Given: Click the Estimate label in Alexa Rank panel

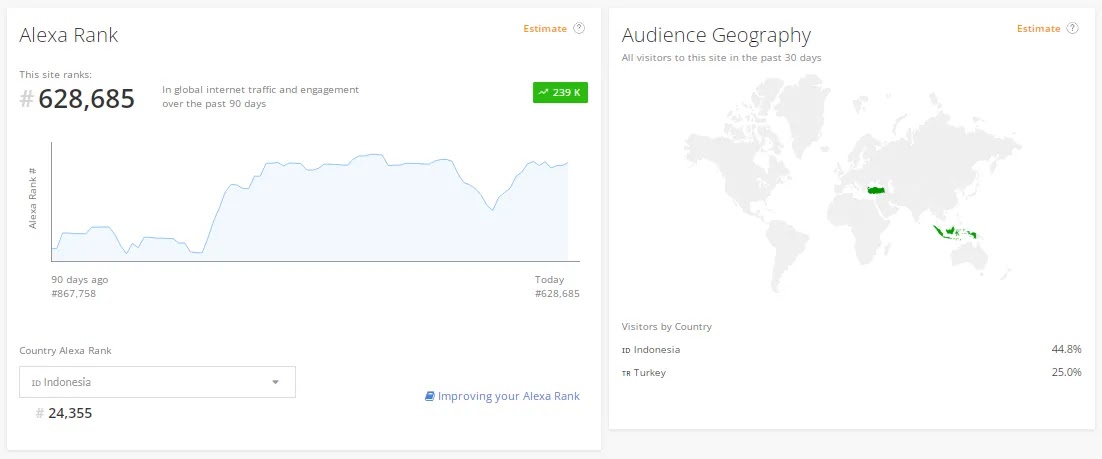Looking at the screenshot, I should pyautogui.click(x=545, y=29).
